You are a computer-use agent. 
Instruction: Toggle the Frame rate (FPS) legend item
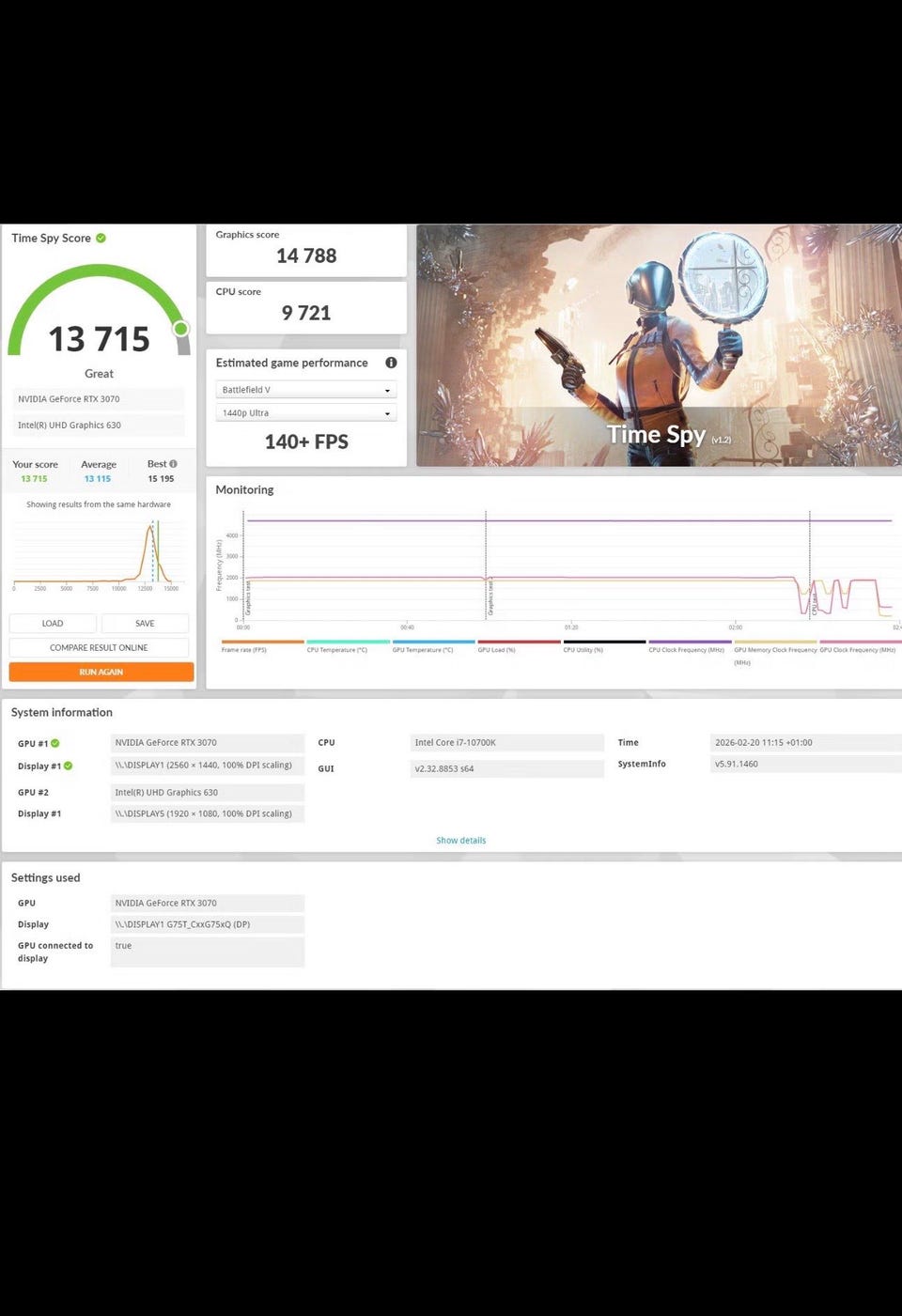click(262, 646)
